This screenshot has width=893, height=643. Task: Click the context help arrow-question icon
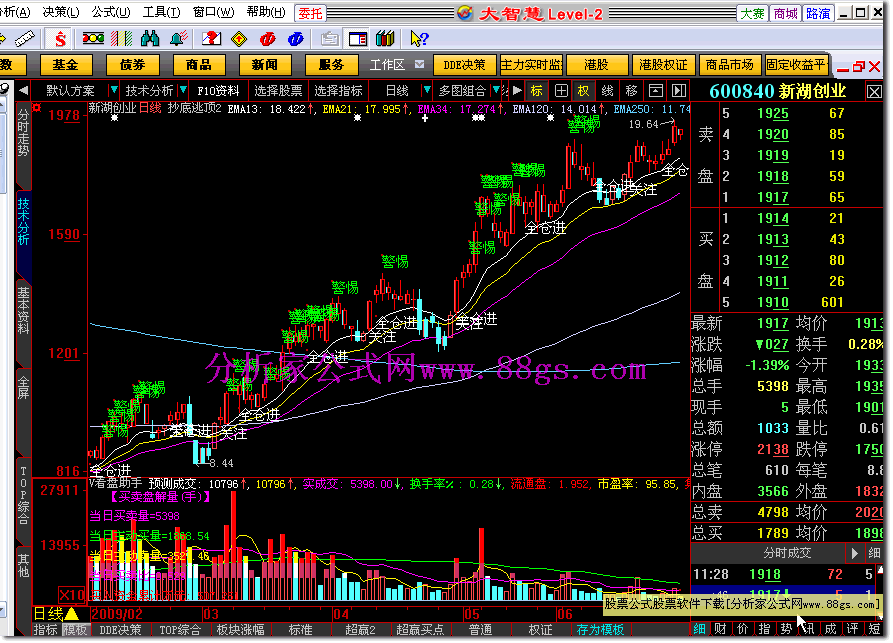(x=419, y=39)
